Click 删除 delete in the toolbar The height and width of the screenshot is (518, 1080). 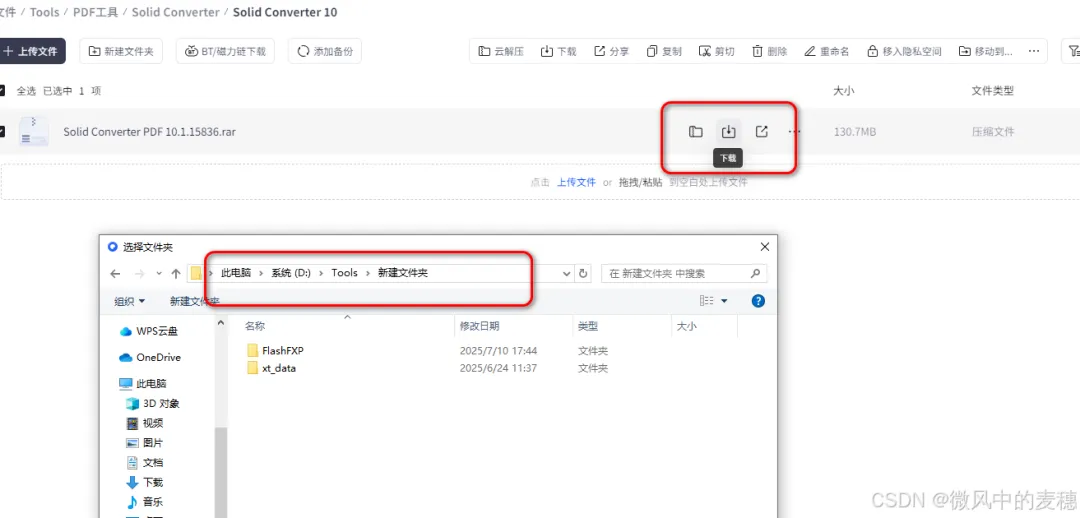pos(769,51)
